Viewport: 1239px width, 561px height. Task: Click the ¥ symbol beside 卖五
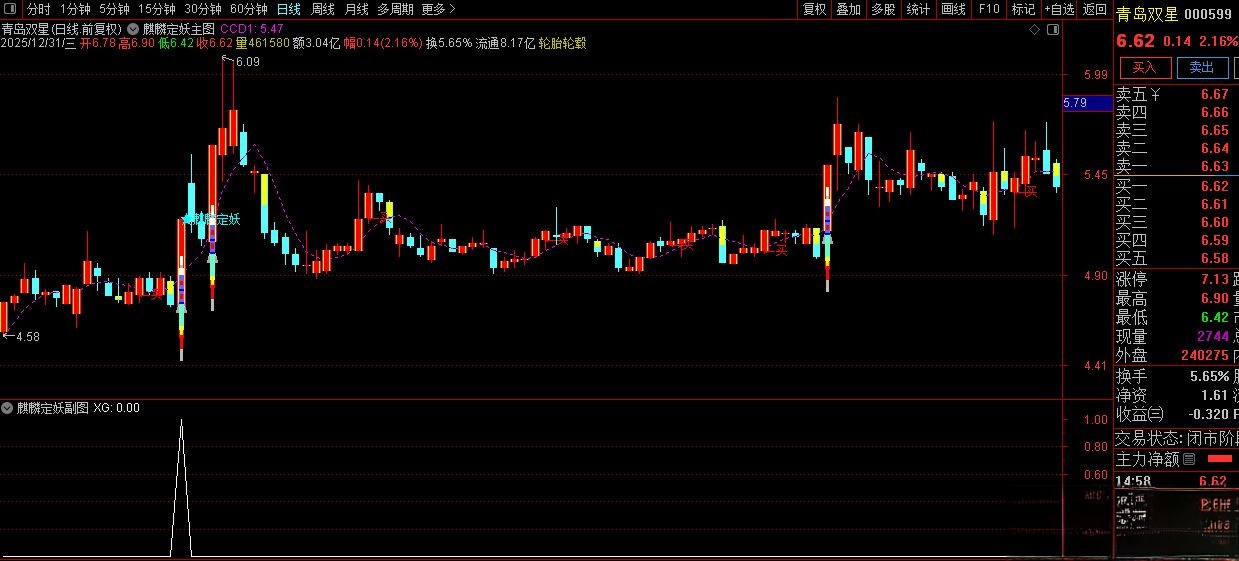1156,95
